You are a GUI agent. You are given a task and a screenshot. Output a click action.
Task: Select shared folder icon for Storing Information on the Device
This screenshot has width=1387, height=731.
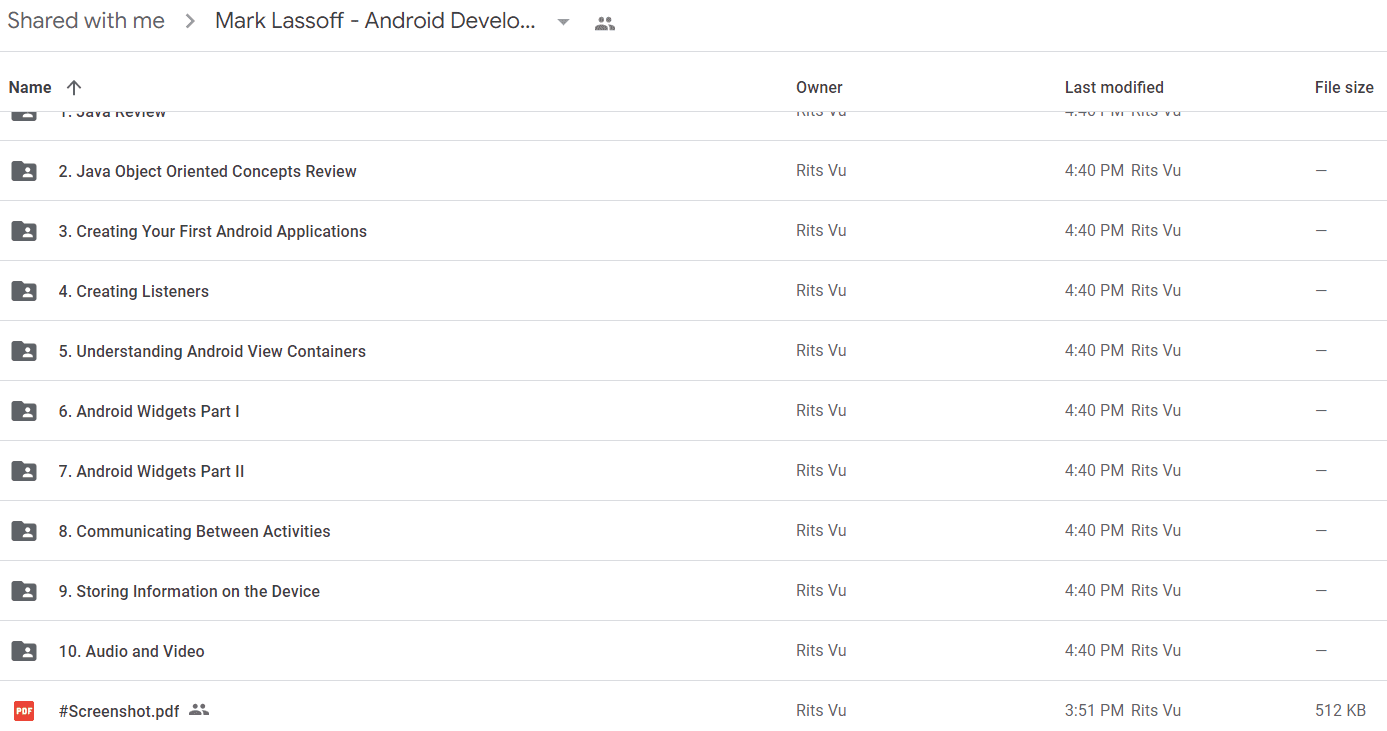click(x=24, y=591)
